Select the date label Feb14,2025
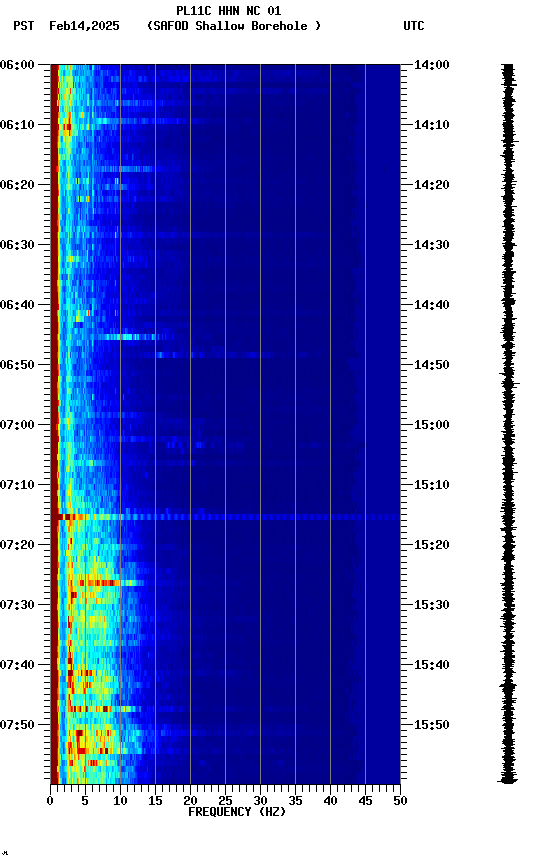This screenshot has width=552, height=864. click(84, 26)
